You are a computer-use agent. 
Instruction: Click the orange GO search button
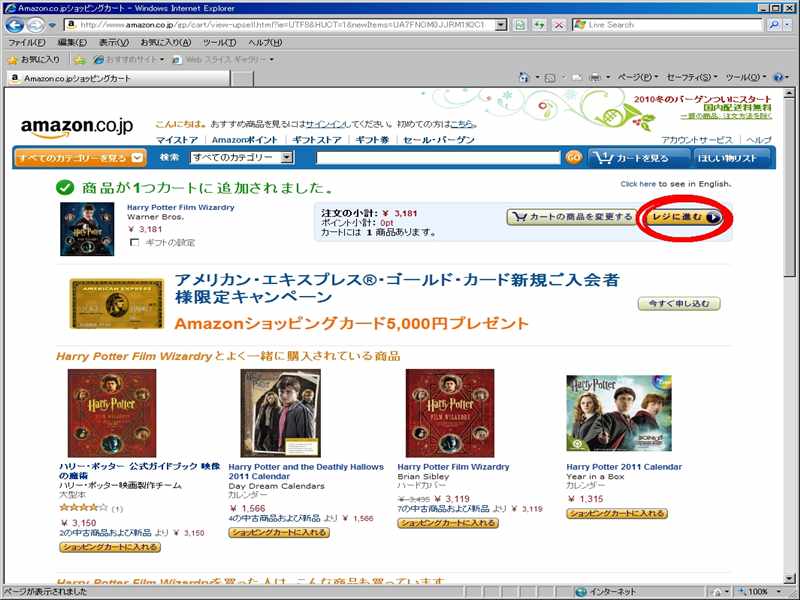[574, 158]
